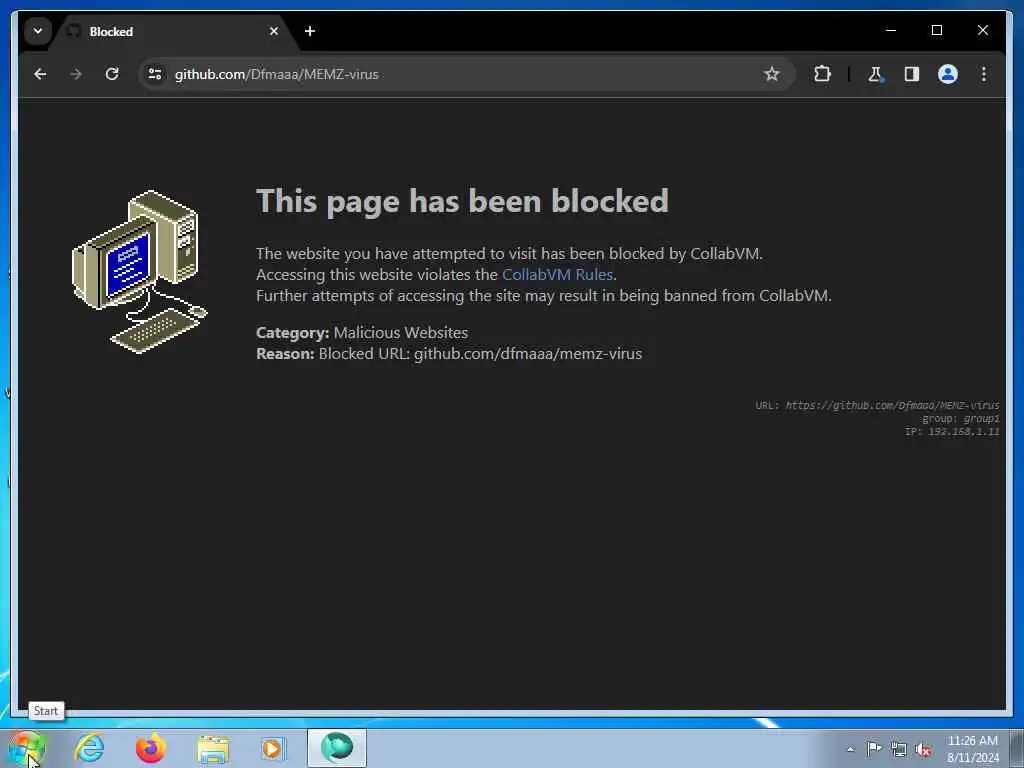Click the muted volume tray icon

point(923,749)
